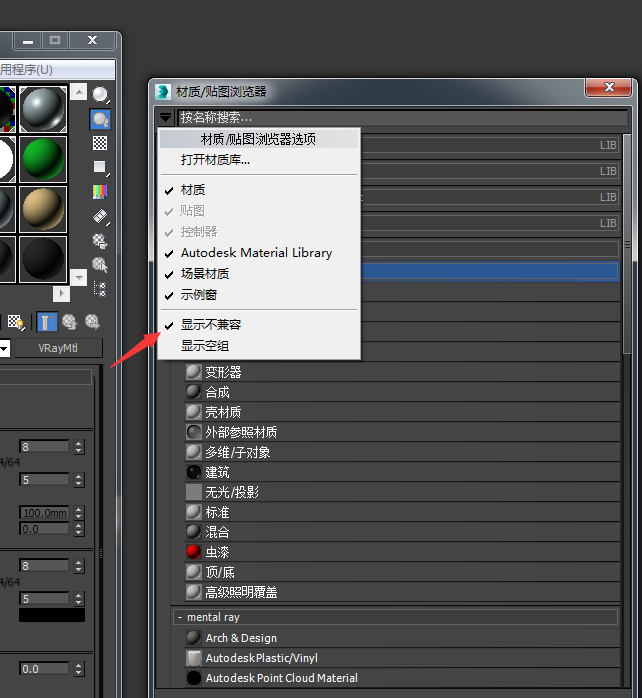642x698 pixels.
Task: Toggle the 贴图 (Maps) option
Action: (259, 211)
